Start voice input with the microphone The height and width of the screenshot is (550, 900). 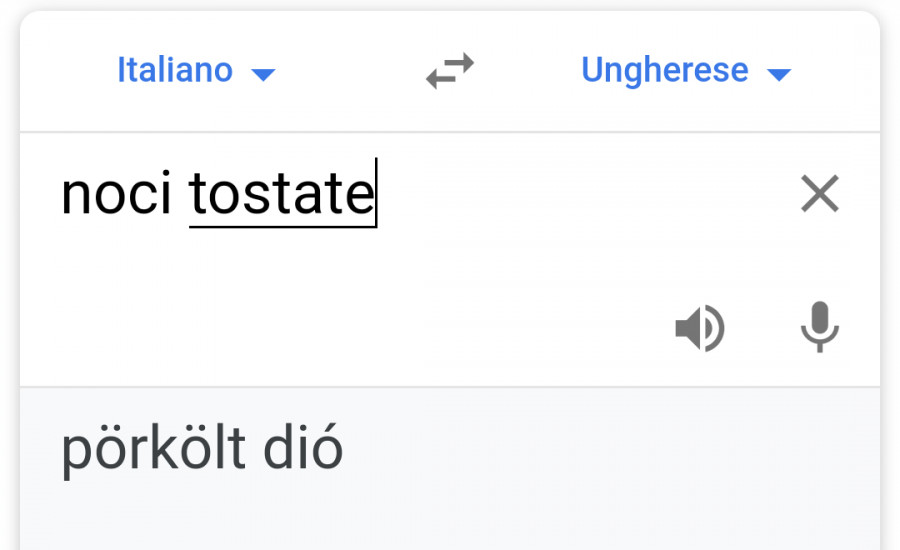coord(819,327)
